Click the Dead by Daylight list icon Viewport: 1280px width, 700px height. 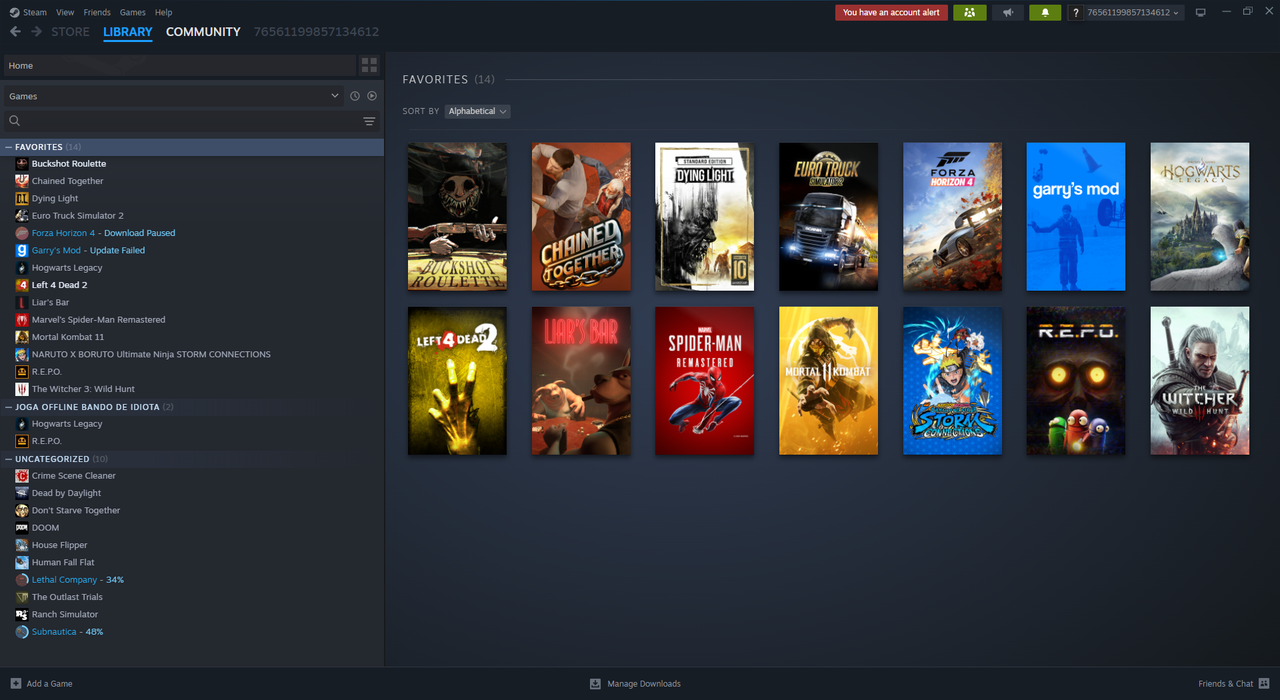coord(22,493)
